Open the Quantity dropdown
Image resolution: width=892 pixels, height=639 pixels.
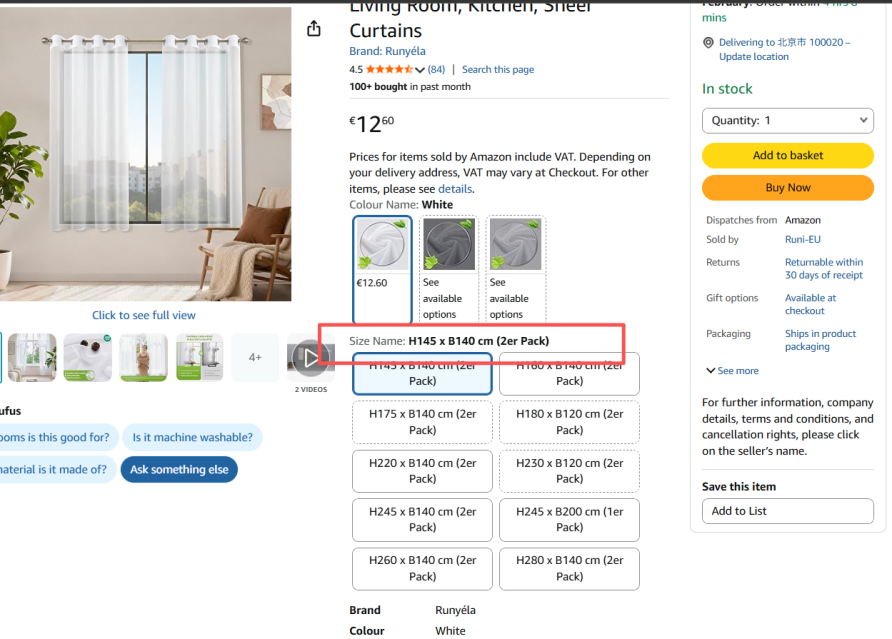(787, 120)
